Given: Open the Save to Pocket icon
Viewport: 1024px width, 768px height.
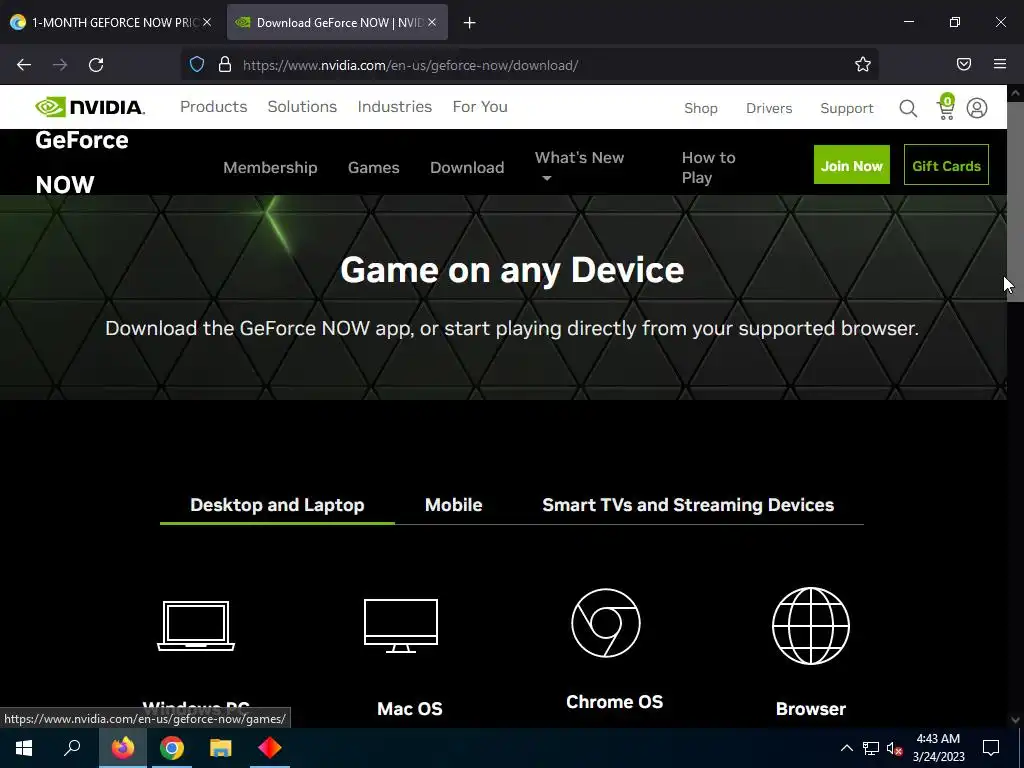Looking at the screenshot, I should point(964,64).
